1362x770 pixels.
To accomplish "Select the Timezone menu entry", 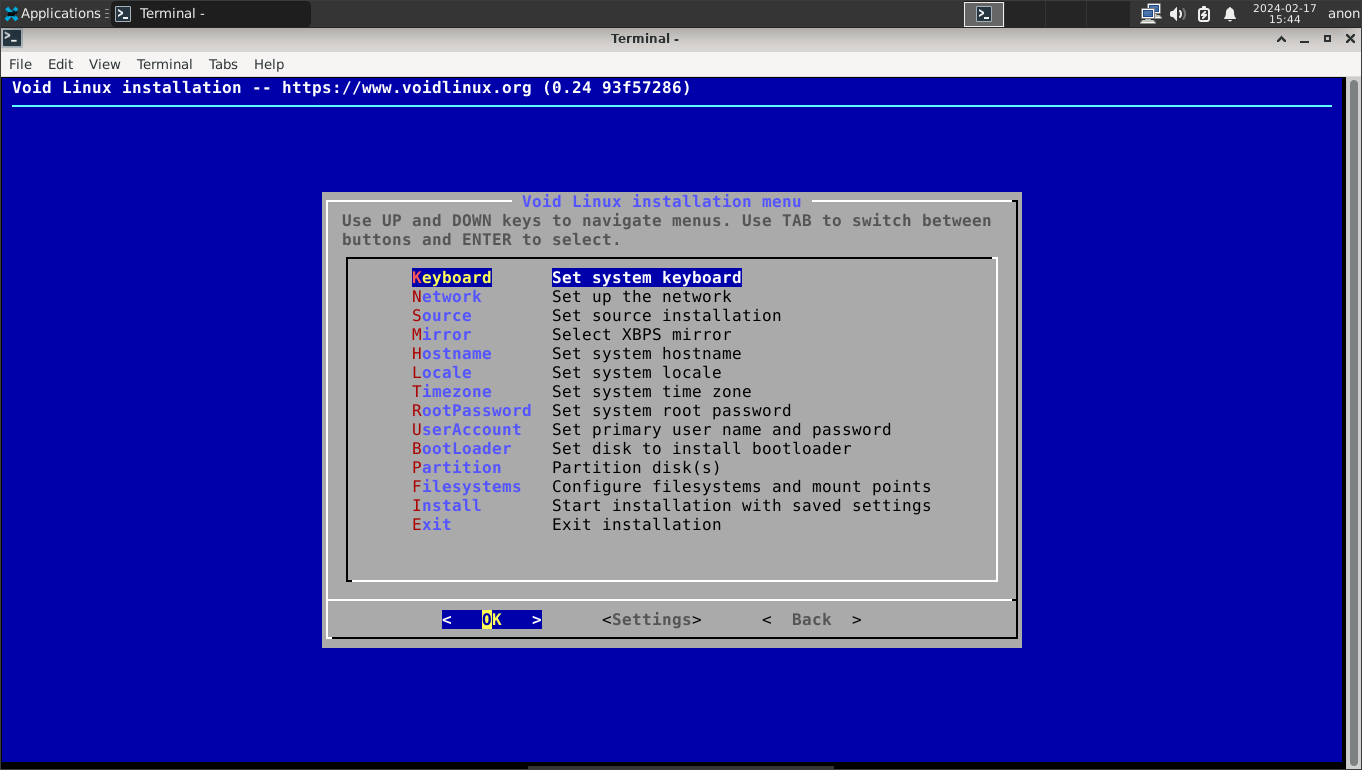I will (x=452, y=392).
